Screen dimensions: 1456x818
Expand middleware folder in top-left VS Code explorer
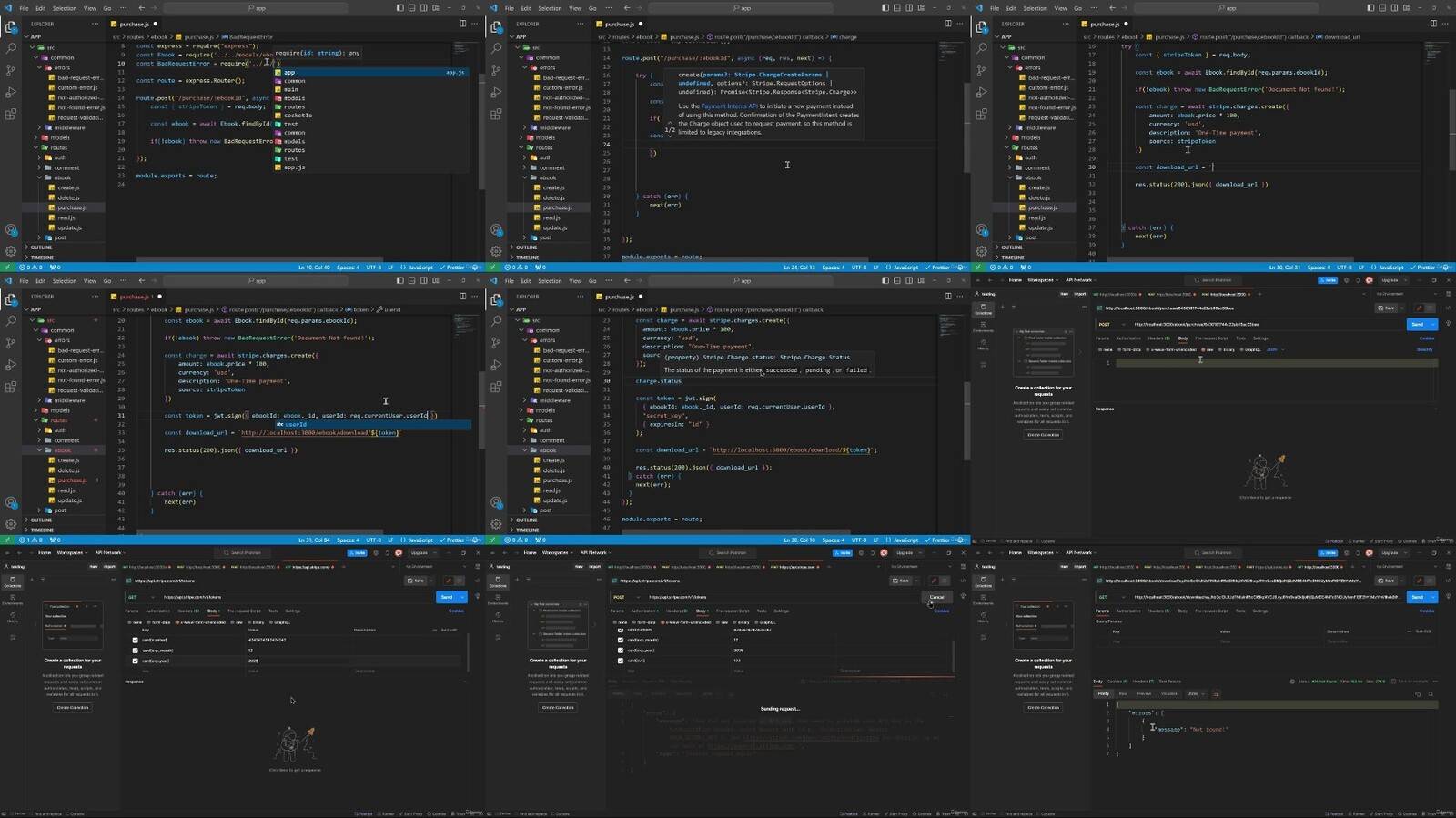(69, 127)
